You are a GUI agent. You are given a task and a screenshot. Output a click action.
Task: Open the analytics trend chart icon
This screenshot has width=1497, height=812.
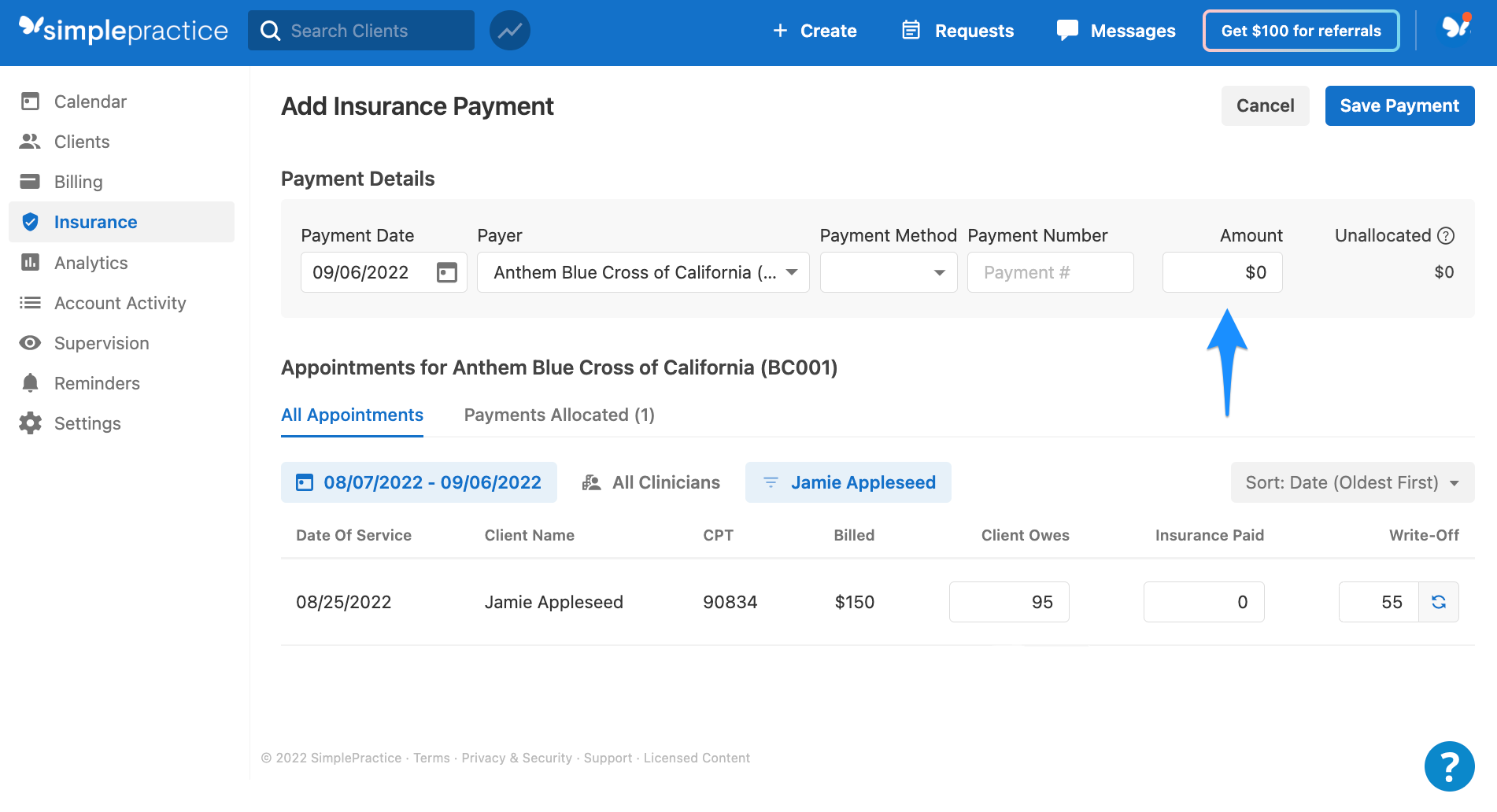click(510, 31)
